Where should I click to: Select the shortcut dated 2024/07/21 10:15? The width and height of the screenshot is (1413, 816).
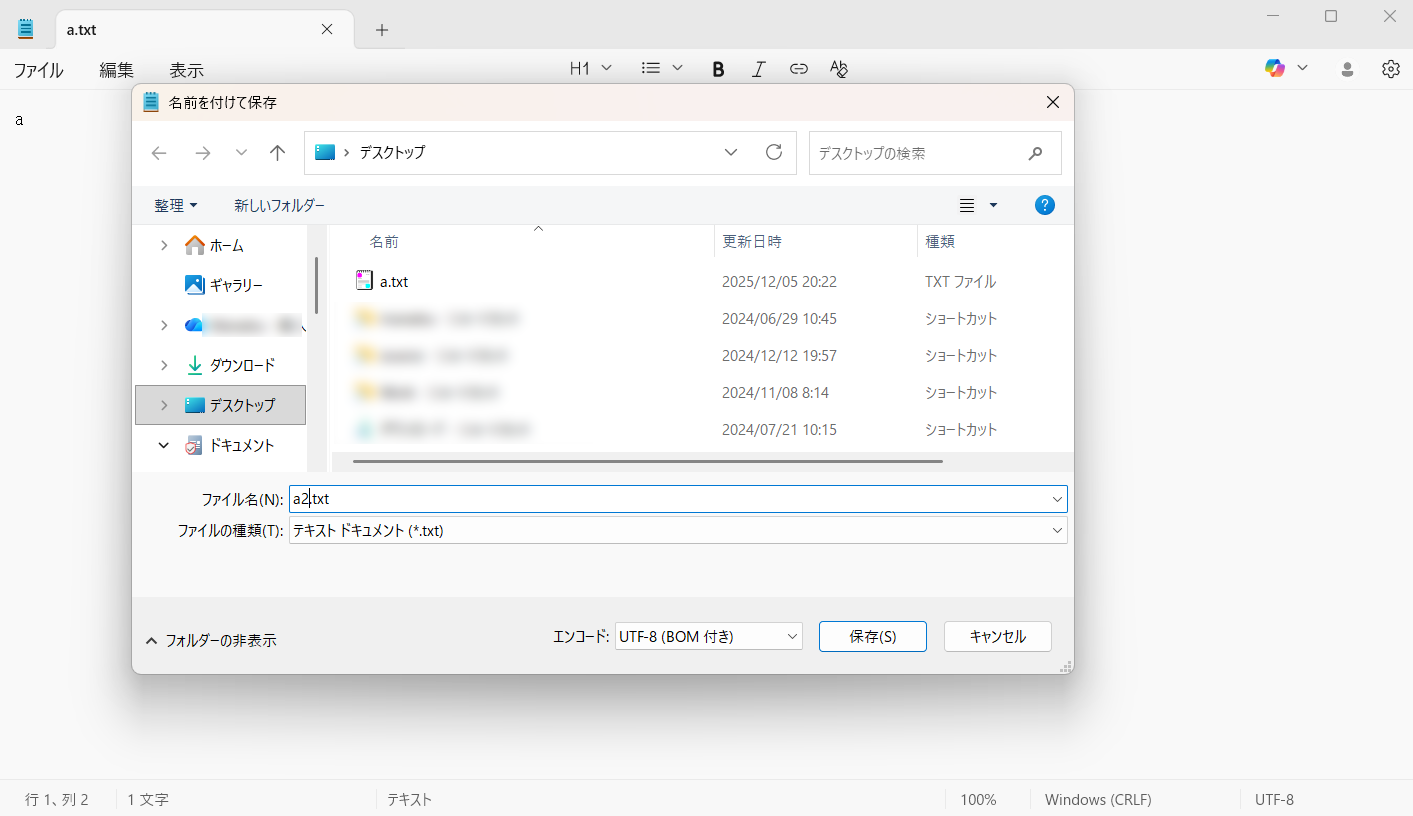(x=704, y=430)
